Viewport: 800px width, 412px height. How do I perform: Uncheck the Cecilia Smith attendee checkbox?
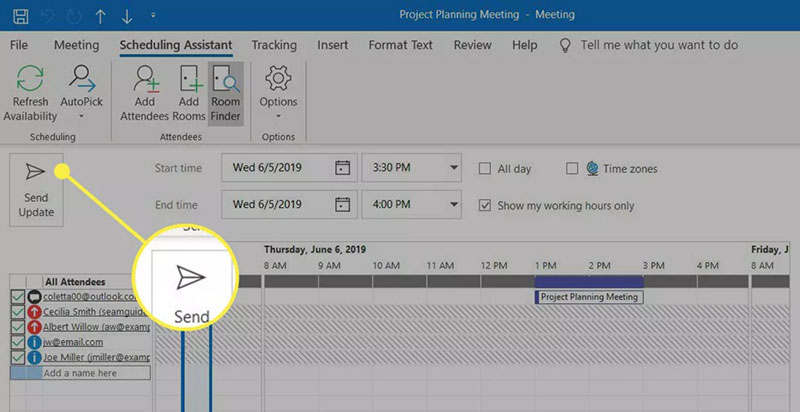(x=18, y=312)
